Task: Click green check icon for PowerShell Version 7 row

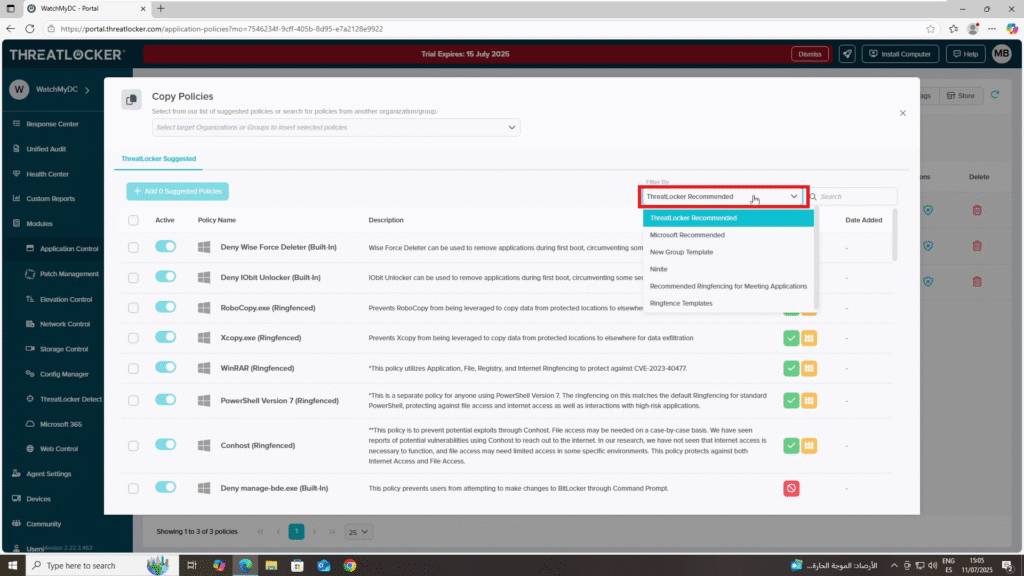Action: [x=791, y=400]
